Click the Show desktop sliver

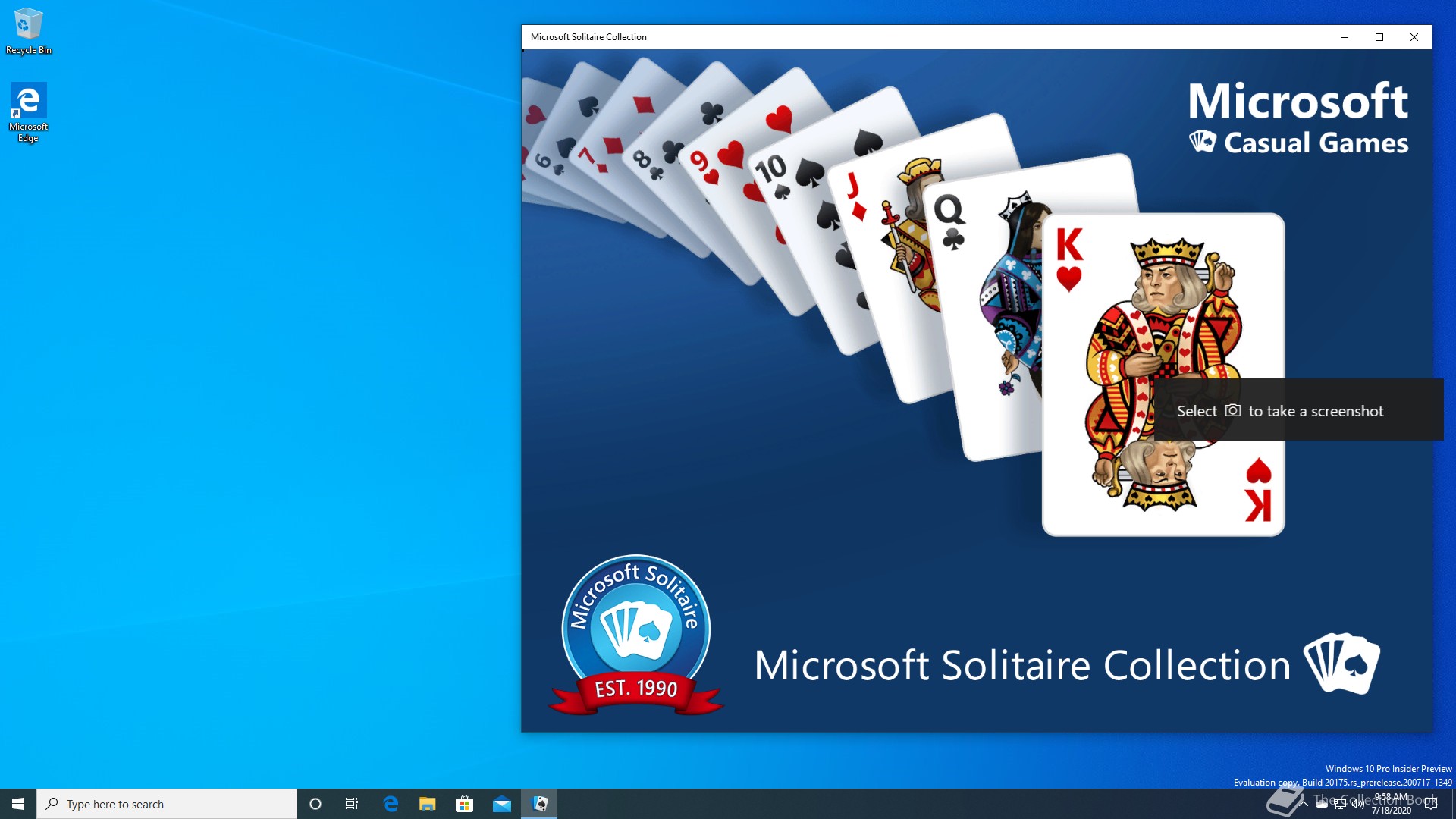pos(1453,804)
